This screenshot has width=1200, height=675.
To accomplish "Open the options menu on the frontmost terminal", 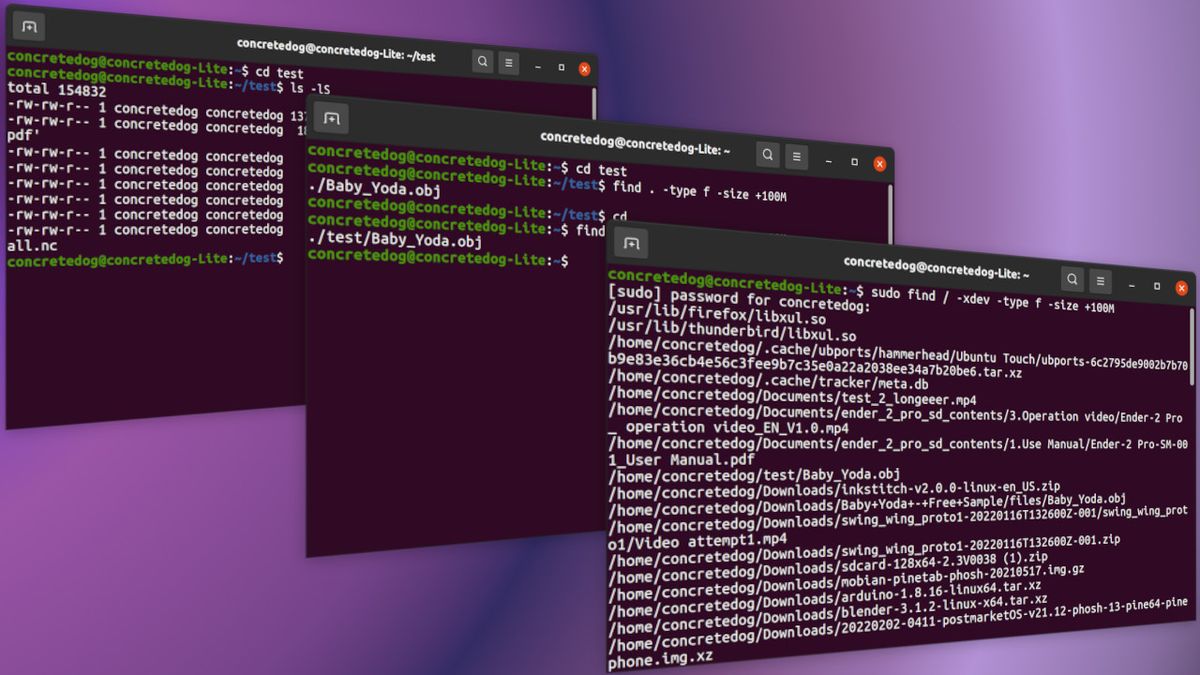I will click(x=1100, y=280).
